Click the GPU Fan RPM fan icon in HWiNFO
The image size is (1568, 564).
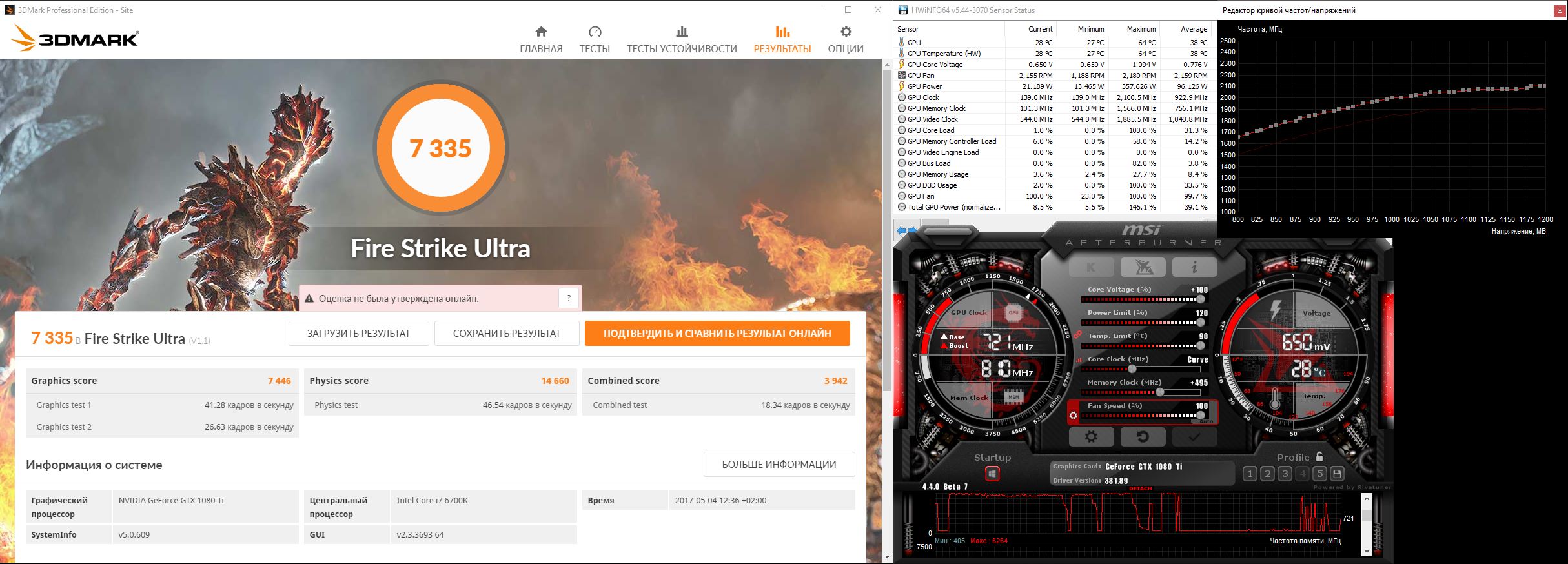pyautogui.click(x=902, y=76)
